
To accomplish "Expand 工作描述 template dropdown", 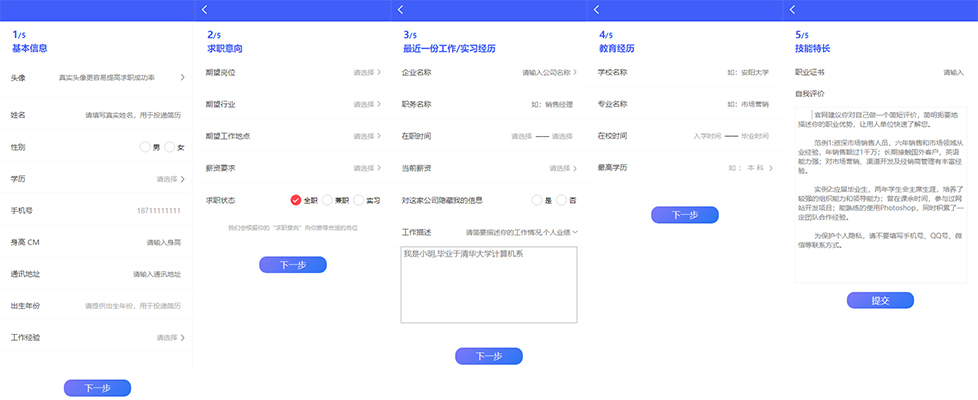I will pyautogui.click(x=574, y=232).
